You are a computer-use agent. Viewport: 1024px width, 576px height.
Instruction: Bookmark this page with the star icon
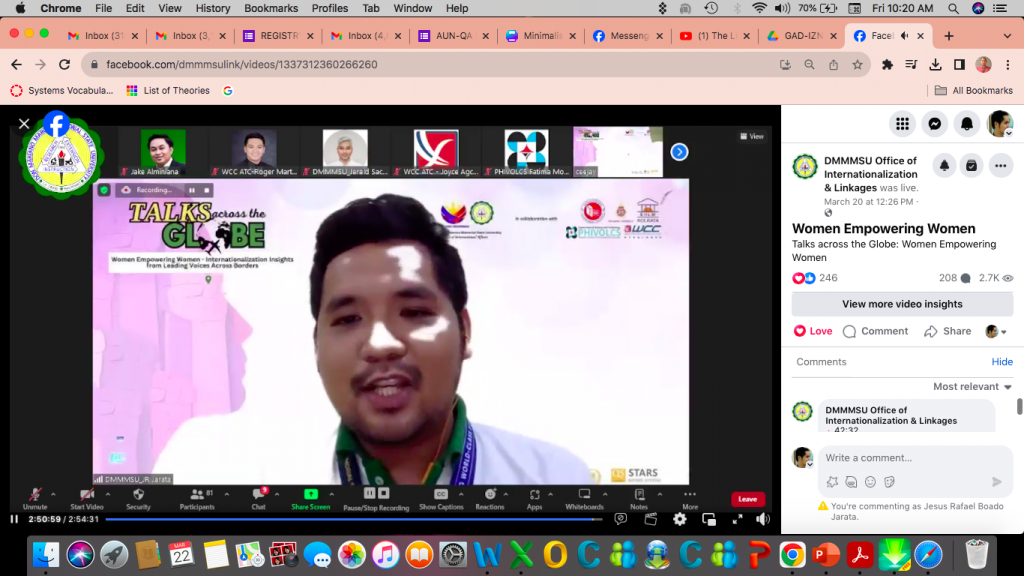(x=857, y=65)
